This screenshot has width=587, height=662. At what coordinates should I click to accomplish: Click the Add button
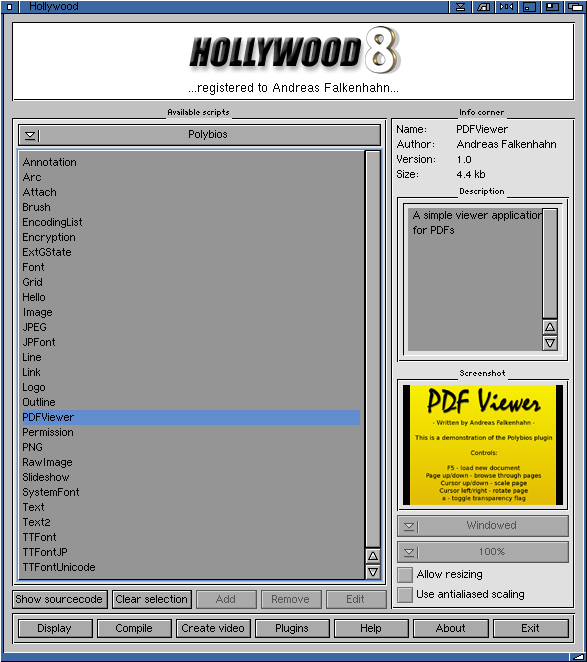pyautogui.click(x=226, y=599)
